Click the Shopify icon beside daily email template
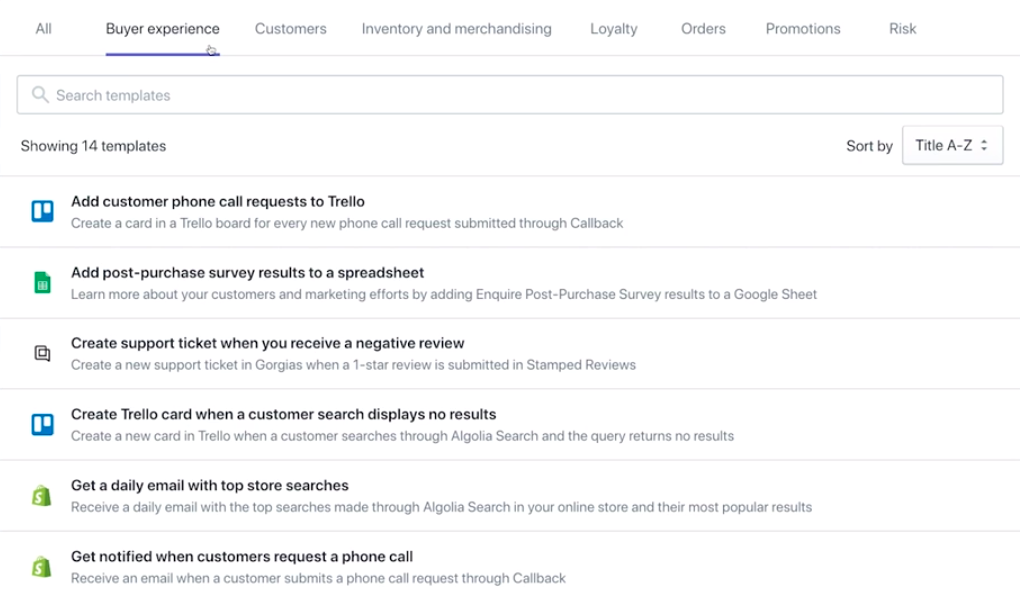Screen dimensions: 1020x593 [x=41, y=495]
